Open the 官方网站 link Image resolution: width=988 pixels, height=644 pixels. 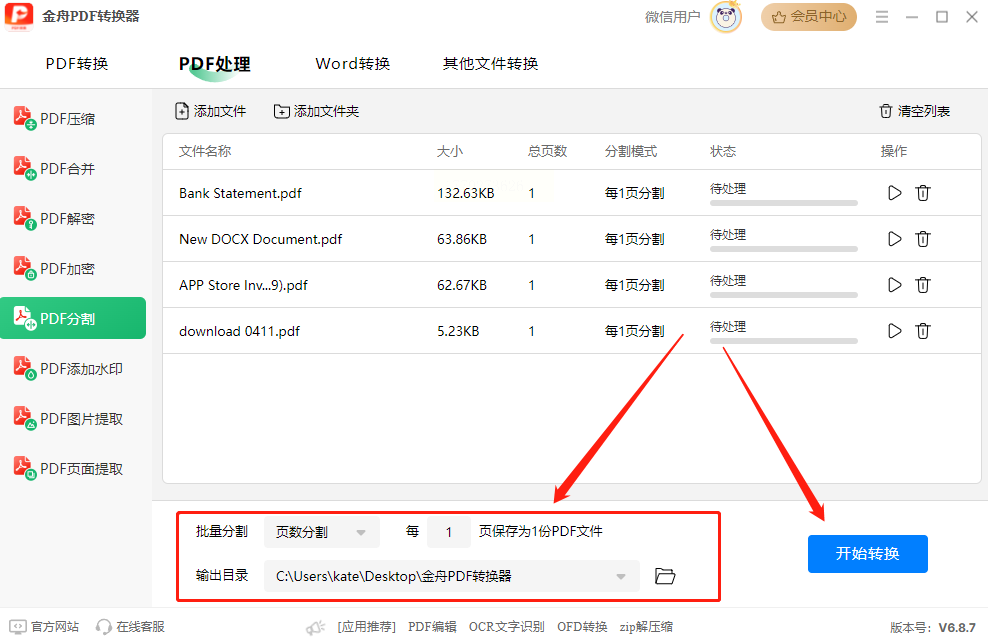pyautogui.click(x=44, y=627)
